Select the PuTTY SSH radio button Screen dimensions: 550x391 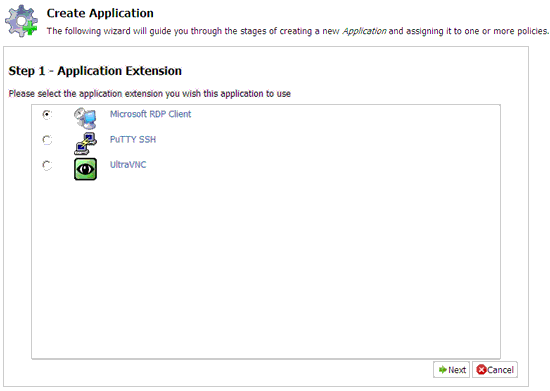[x=47, y=140]
